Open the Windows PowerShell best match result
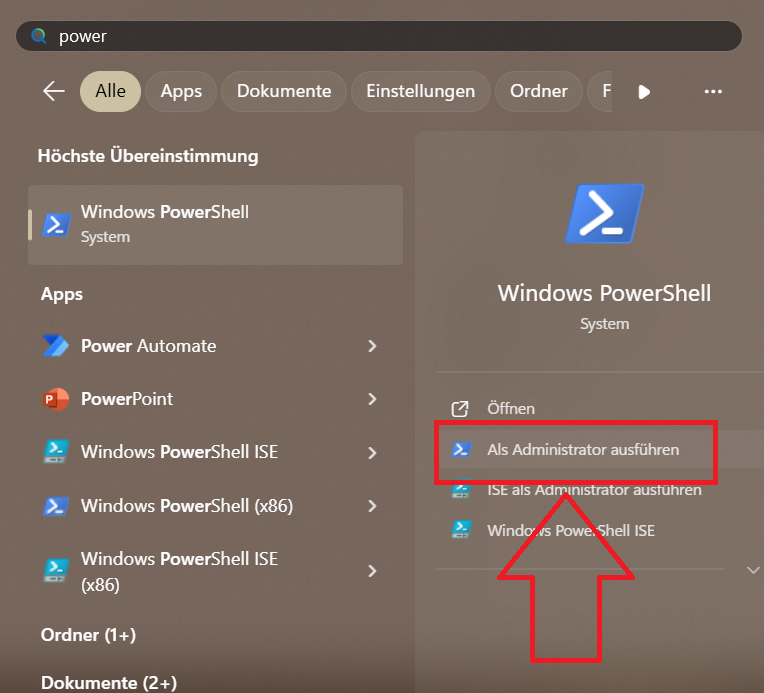Screen dimensions: 764x693 (x=215, y=225)
